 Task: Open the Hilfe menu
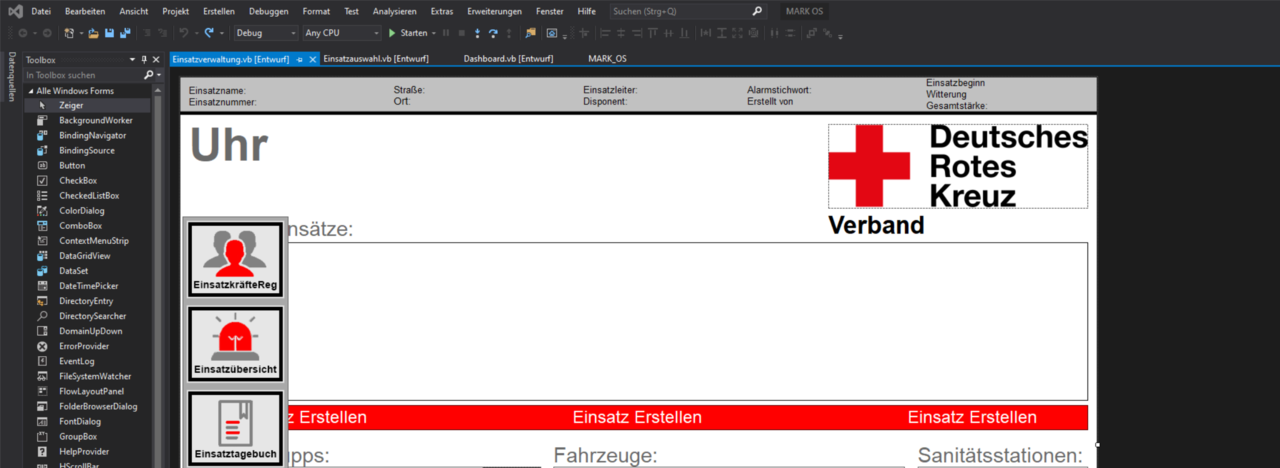pyautogui.click(x=587, y=11)
